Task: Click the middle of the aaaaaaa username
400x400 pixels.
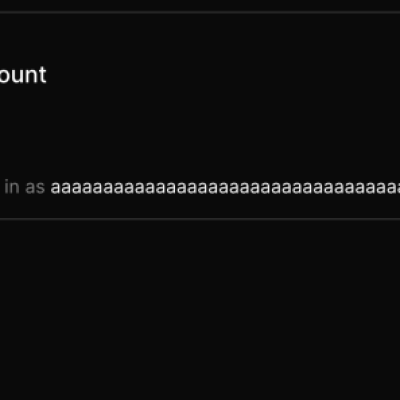Action: coord(225,188)
